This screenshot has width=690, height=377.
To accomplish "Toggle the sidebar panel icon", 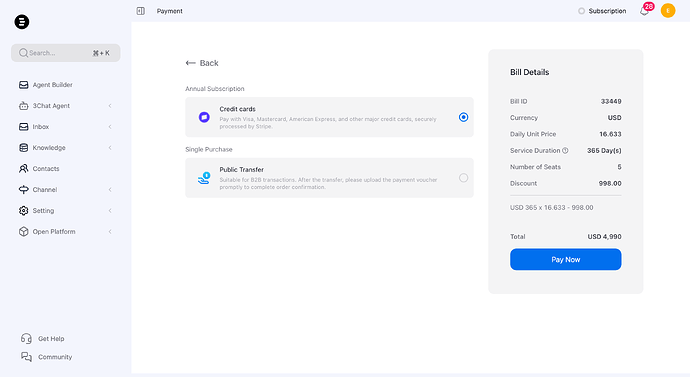I will [140, 11].
